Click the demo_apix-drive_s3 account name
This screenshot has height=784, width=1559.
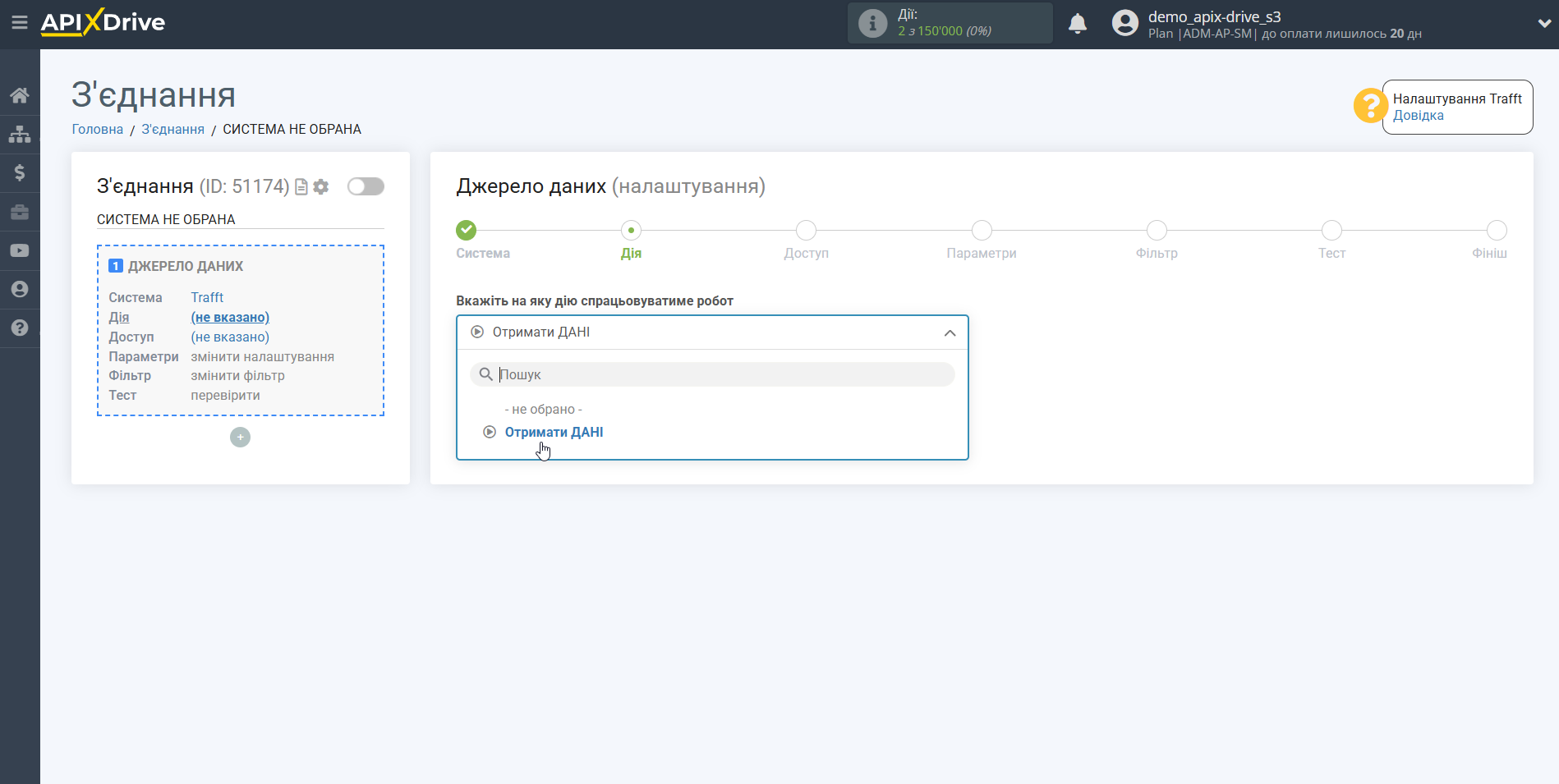[x=1214, y=16]
